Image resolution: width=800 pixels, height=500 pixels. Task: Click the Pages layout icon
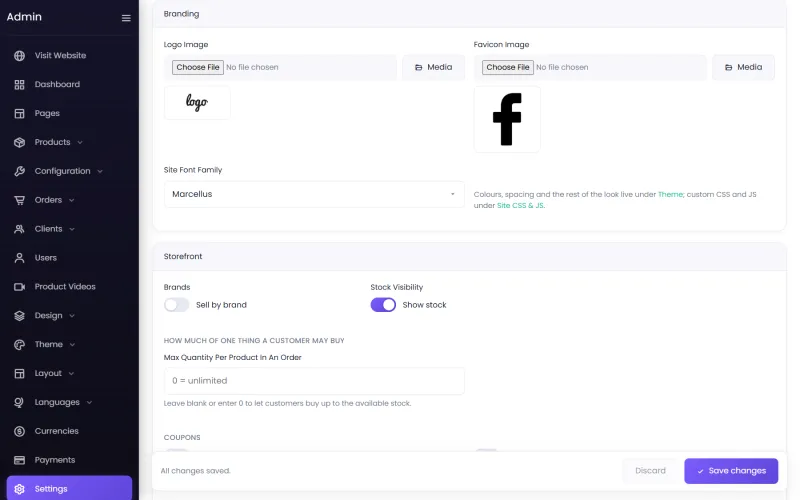tap(19, 113)
